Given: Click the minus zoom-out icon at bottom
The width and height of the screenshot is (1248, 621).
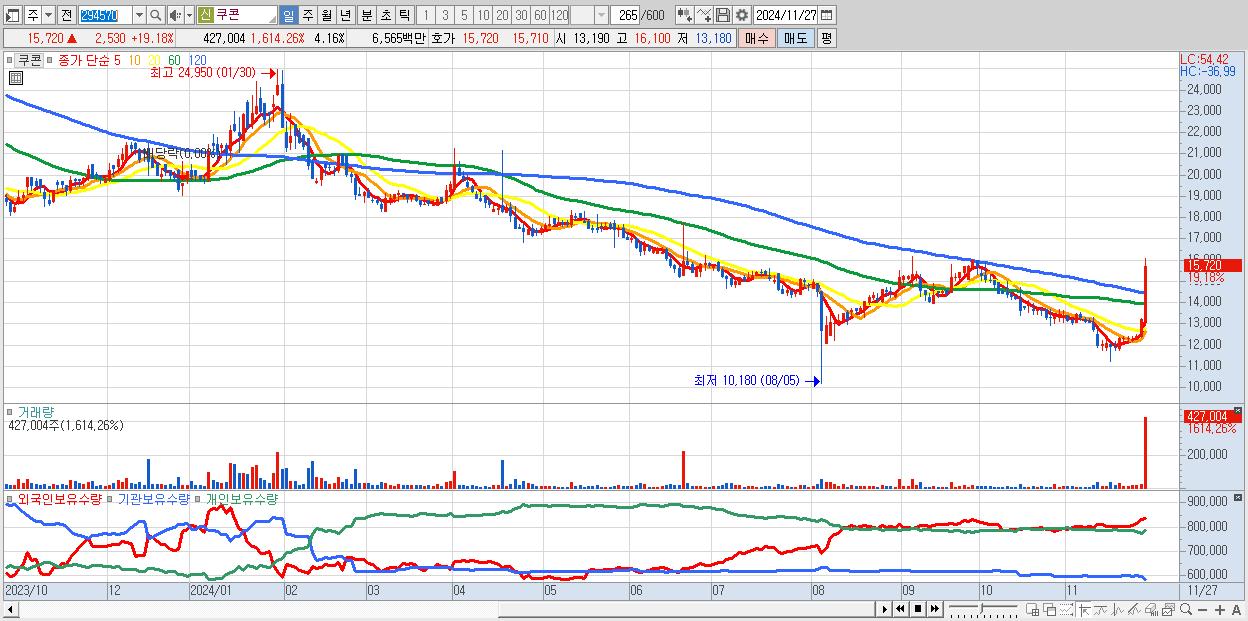Looking at the screenshot, I should click(1202, 608).
